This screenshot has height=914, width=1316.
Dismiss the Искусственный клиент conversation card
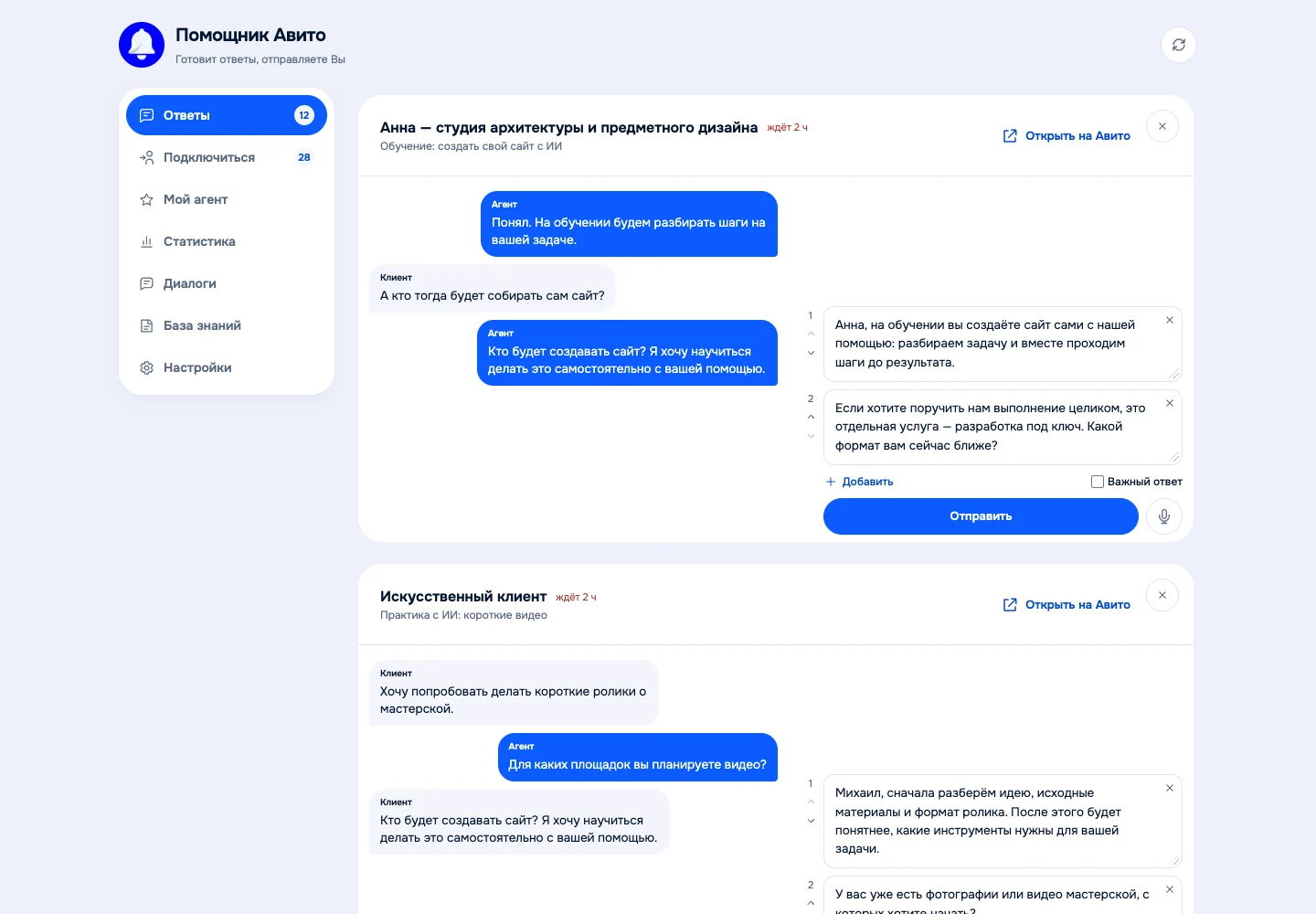[x=1162, y=595]
